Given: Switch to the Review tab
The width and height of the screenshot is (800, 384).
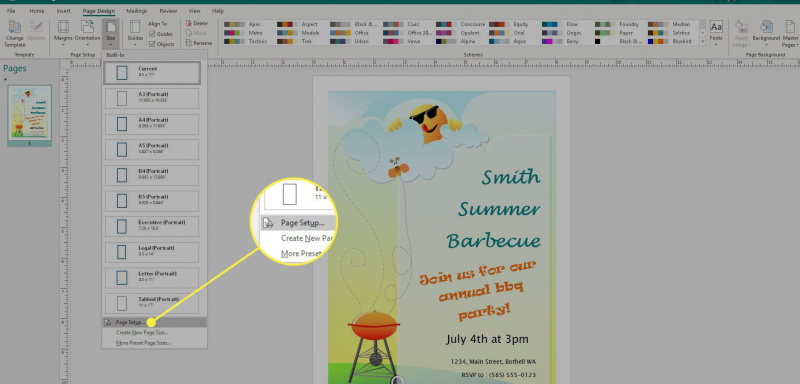Looking at the screenshot, I should [x=168, y=11].
